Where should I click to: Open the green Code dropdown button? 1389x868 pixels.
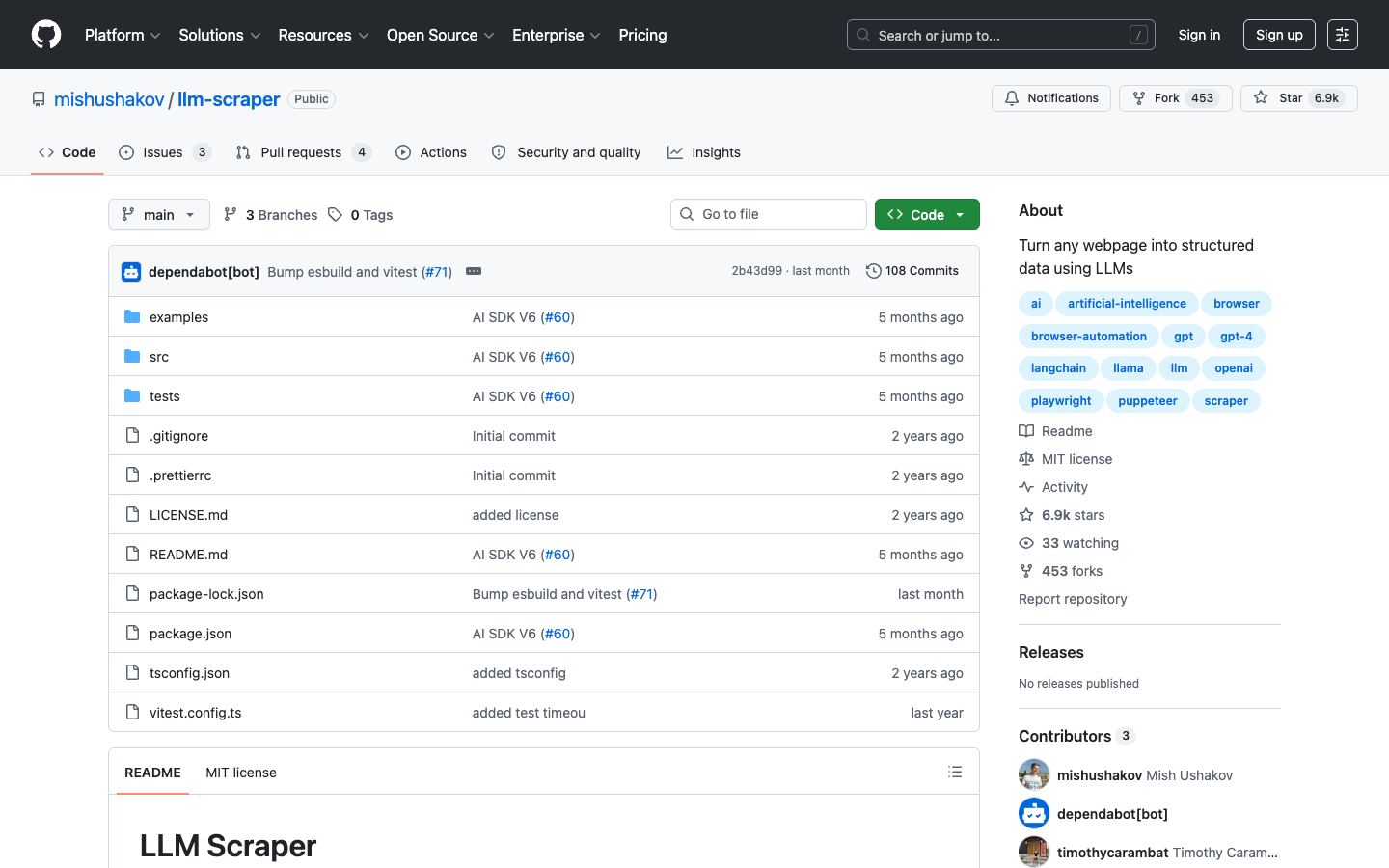tap(927, 214)
